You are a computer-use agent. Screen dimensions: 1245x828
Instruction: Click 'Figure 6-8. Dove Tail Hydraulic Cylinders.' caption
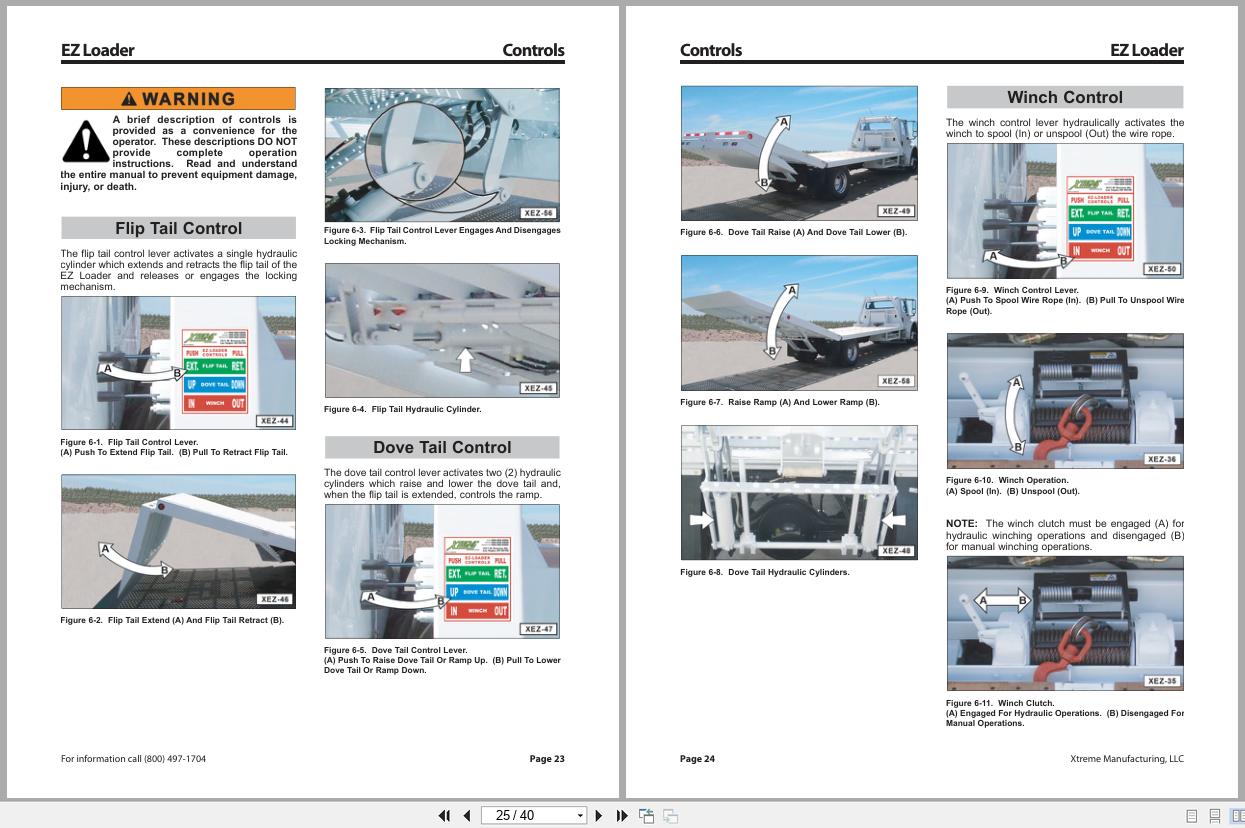coord(765,572)
